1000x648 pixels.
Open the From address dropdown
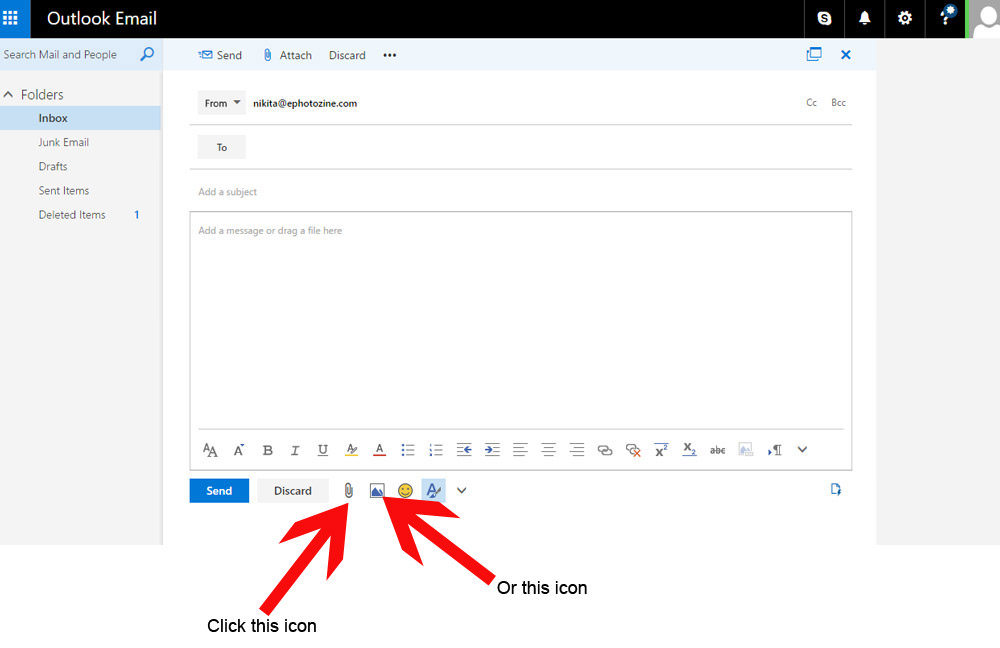click(221, 103)
